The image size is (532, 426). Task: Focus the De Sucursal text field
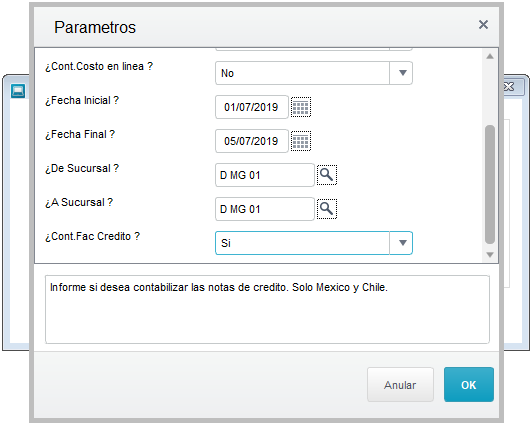pyautogui.click(x=265, y=175)
